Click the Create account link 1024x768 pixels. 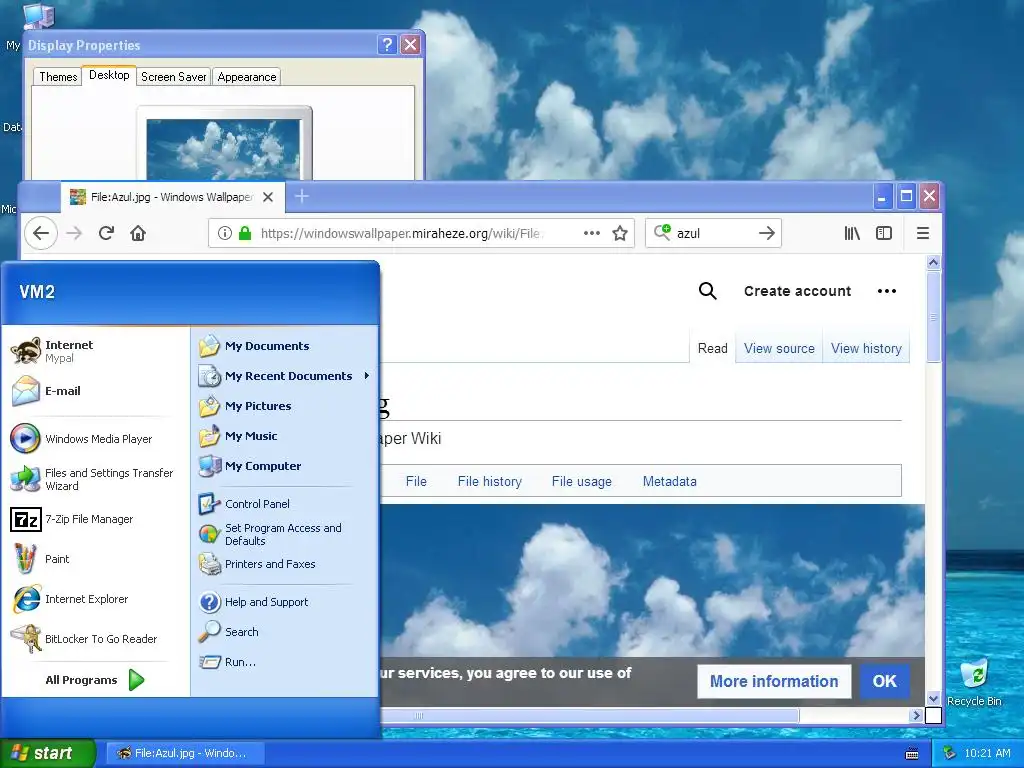[x=797, y=291]
